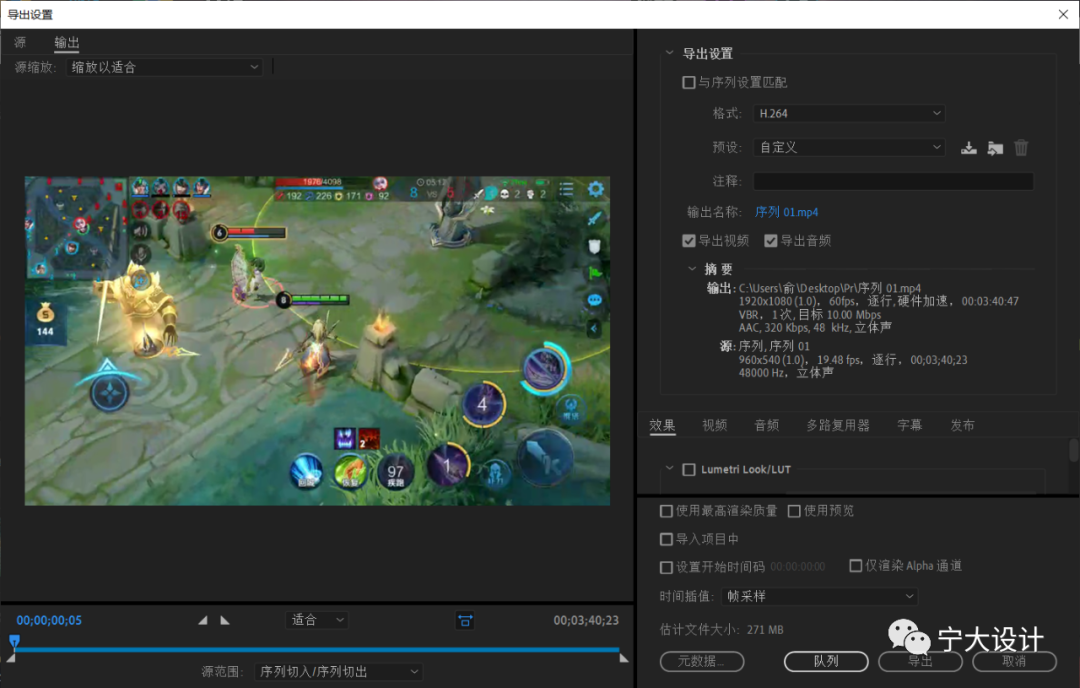This screenshot has width=1080, height=688.
Task: Open the Multiplexer (多路复用器) tab
Action: [838, 425]
